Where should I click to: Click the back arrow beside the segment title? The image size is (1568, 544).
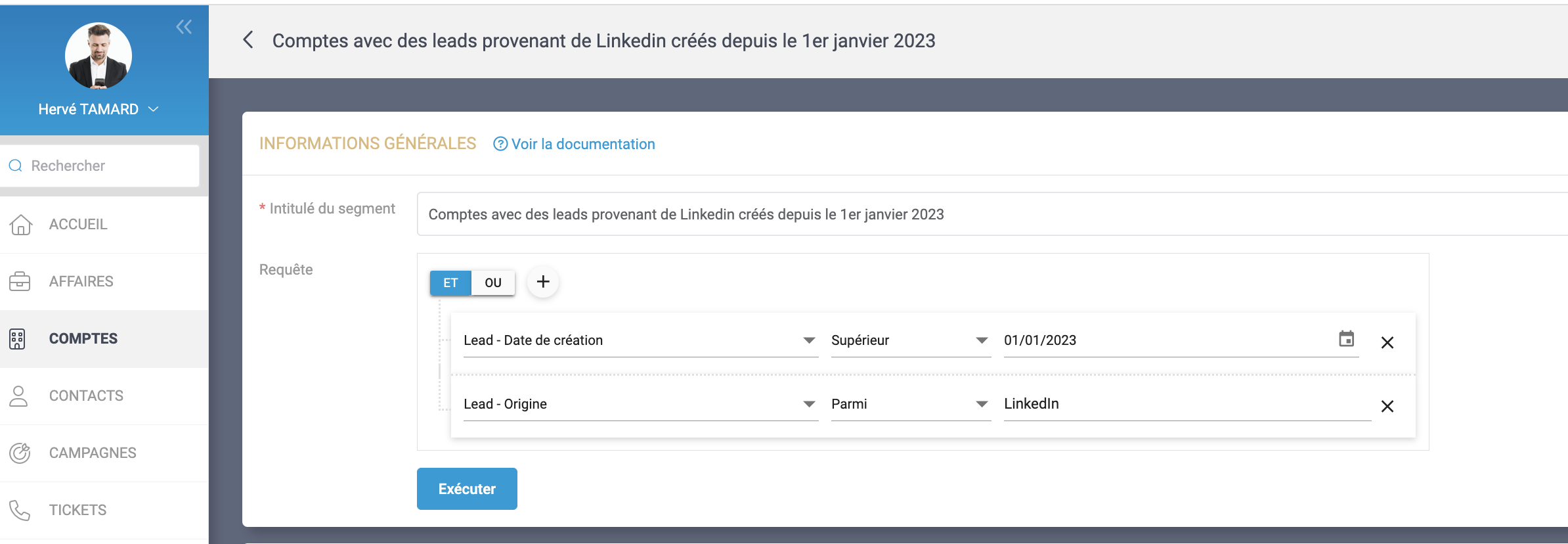(x=248, y=40)
